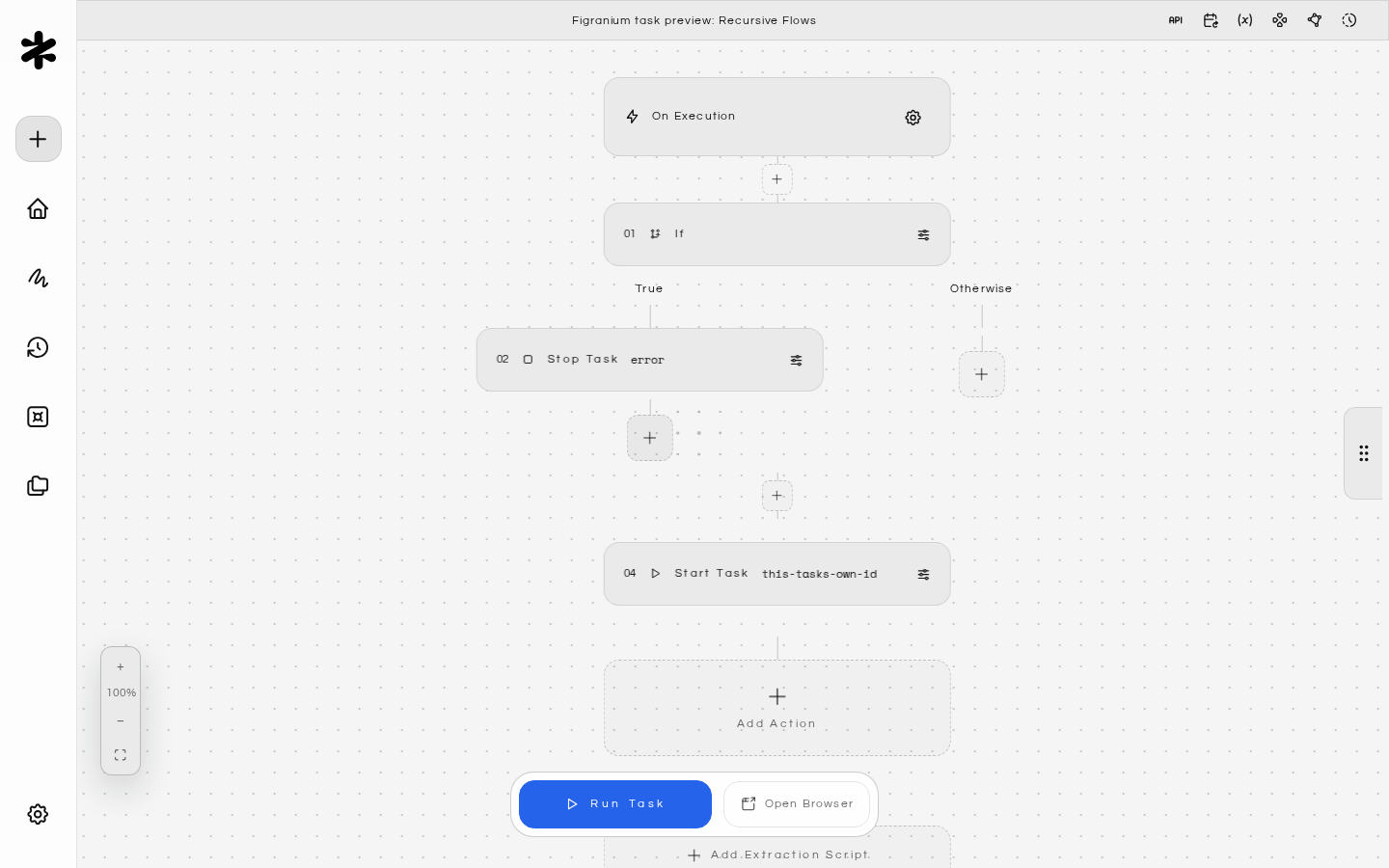Screen dimensions: 1389x868
Task: Select the 04 Start Task node
Action: [777, 574]
